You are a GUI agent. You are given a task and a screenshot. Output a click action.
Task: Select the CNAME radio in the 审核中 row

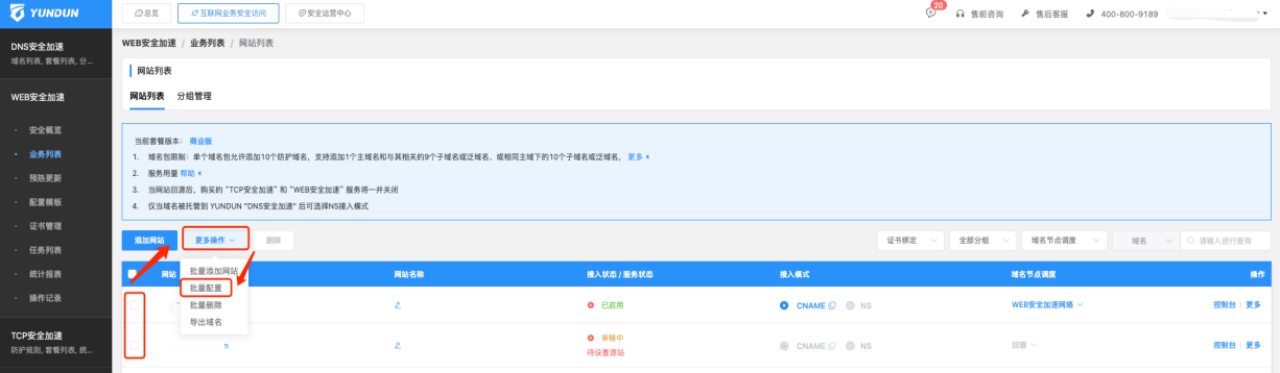(784, 346)
